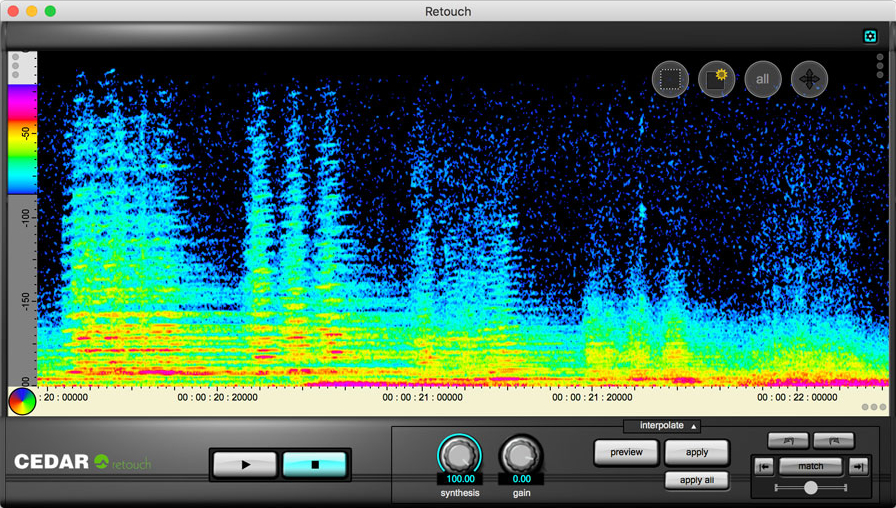Image resolution: width=896 pixels, height=508 pixels.
Task: Jump to the previous match with left arrow
Action: click(764, 467)
